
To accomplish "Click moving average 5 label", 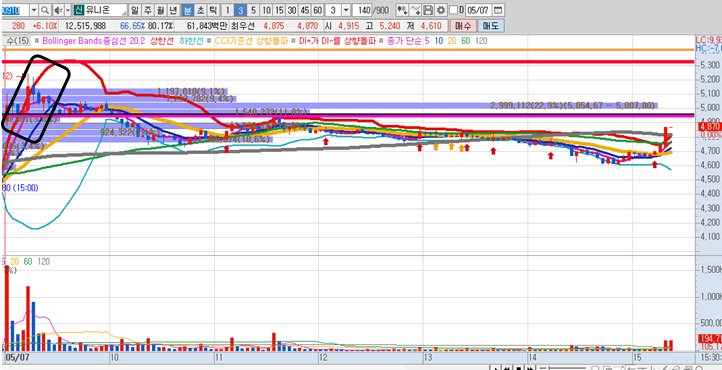I will tap(427, 41).
